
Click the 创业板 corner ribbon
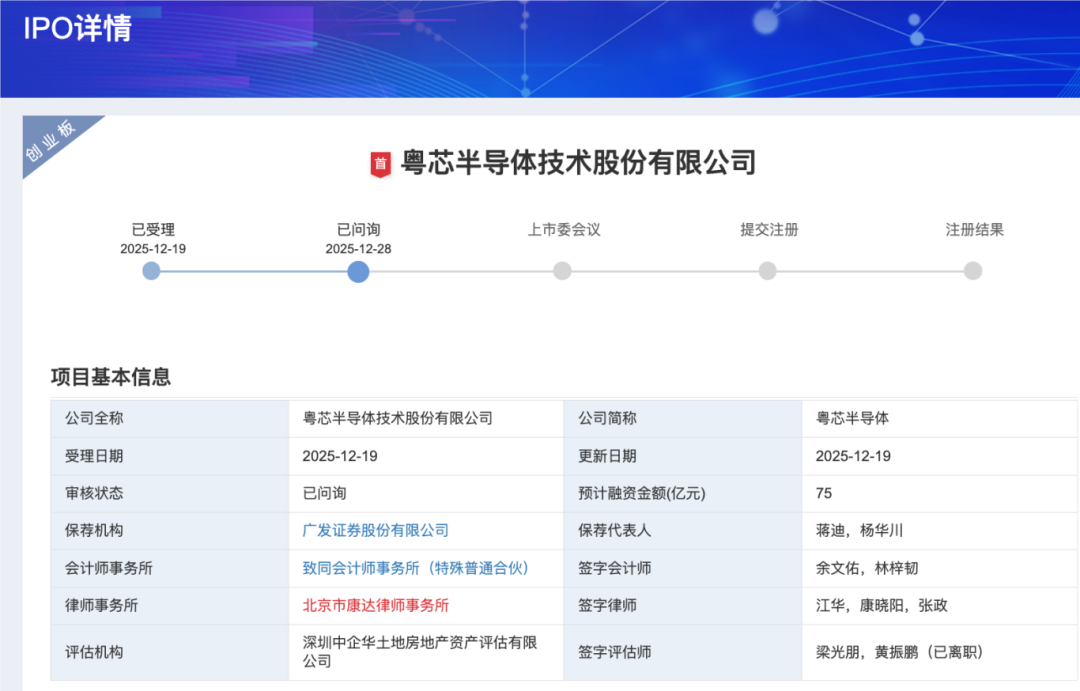tap(54, 142)
